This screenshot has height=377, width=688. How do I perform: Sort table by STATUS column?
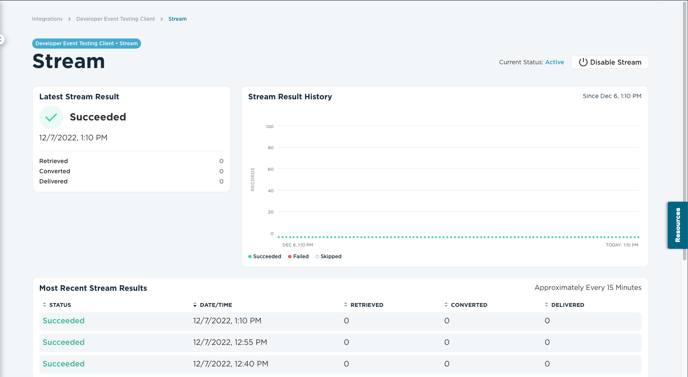click(57, 305)
